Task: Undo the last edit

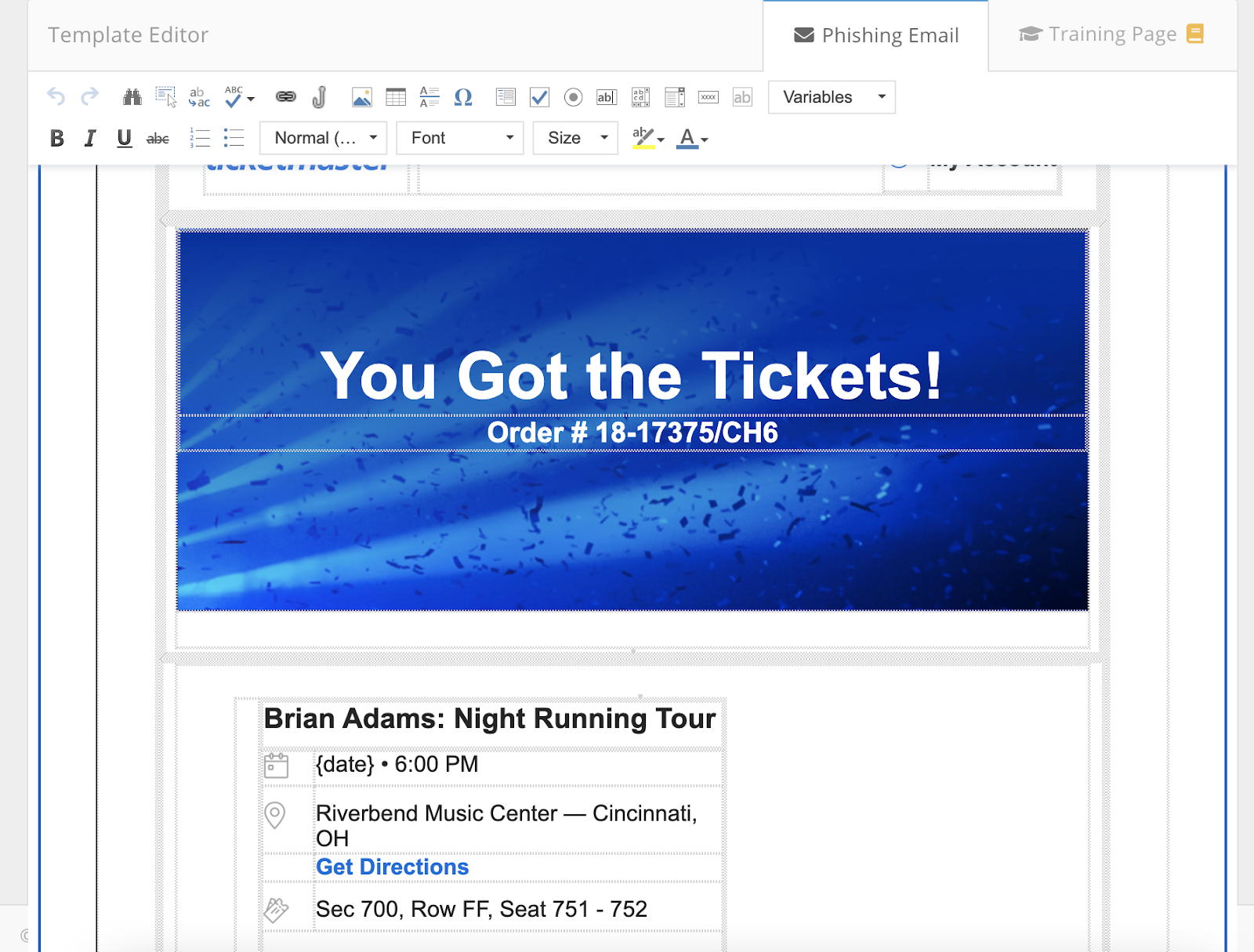Action: [56, 96]
